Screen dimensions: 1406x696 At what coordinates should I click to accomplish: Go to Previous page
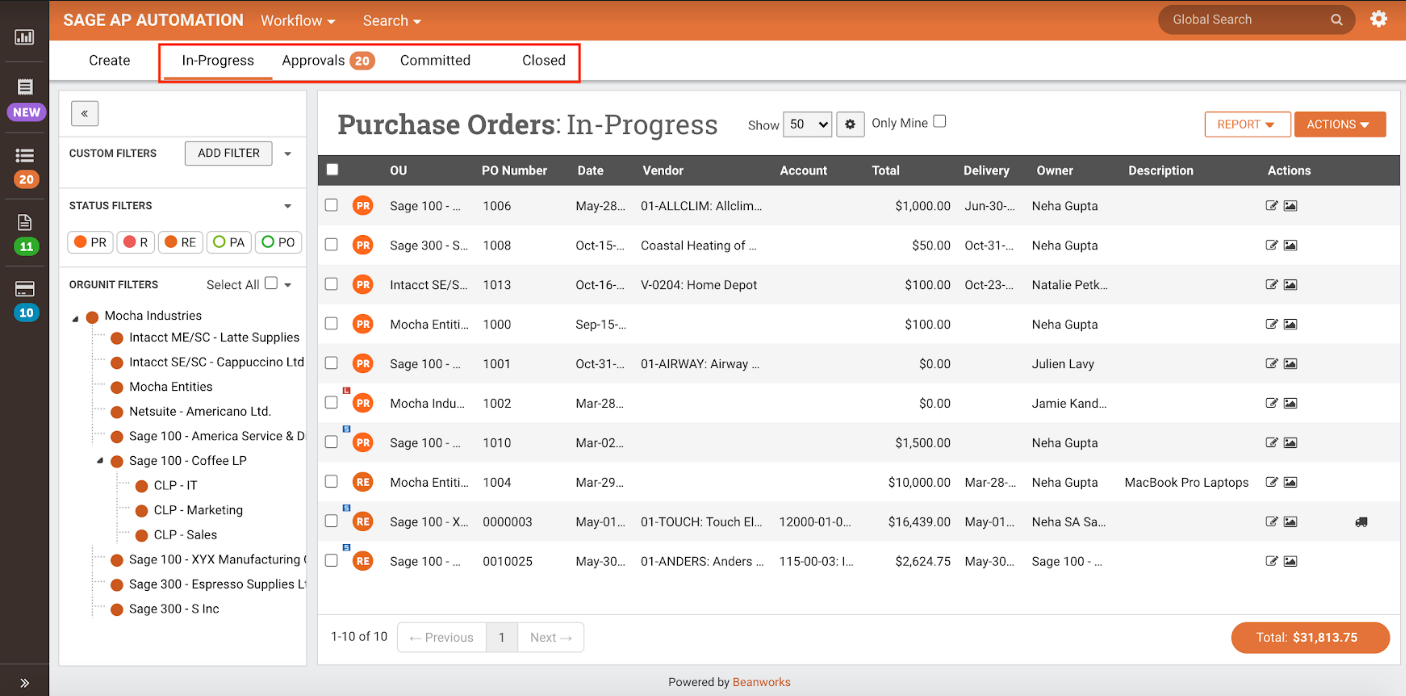coord(442,637)
